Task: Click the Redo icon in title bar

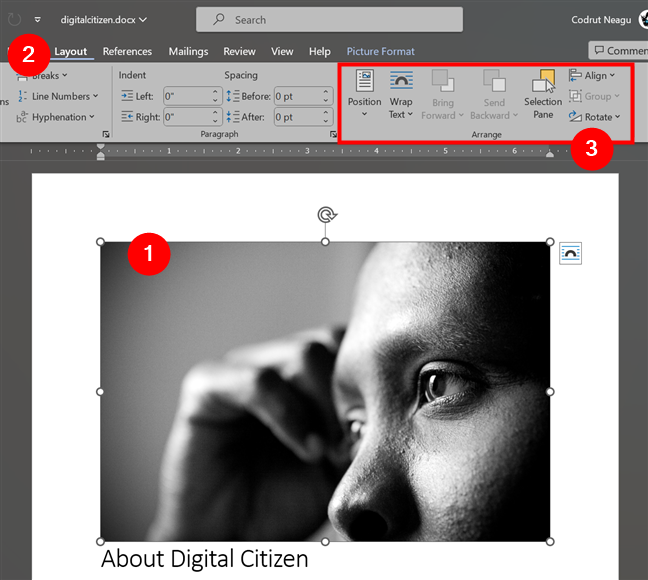Action: (x=14, y=19)
